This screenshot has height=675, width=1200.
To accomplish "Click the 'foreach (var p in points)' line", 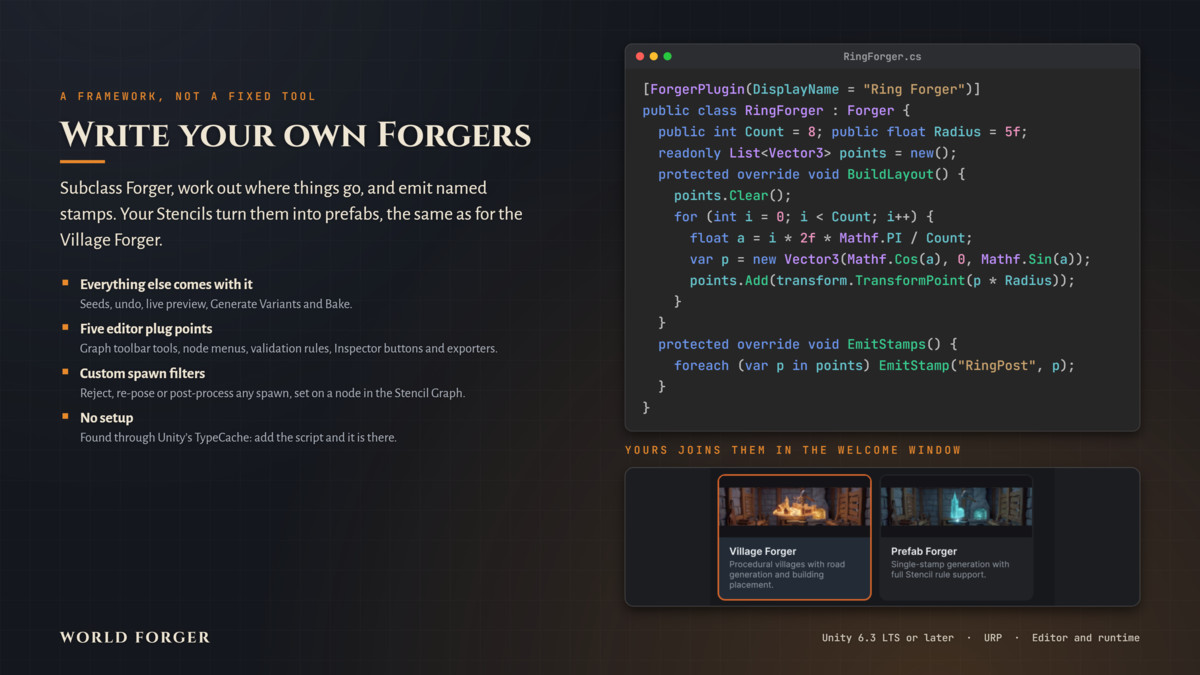I will (x=874, y=365).
